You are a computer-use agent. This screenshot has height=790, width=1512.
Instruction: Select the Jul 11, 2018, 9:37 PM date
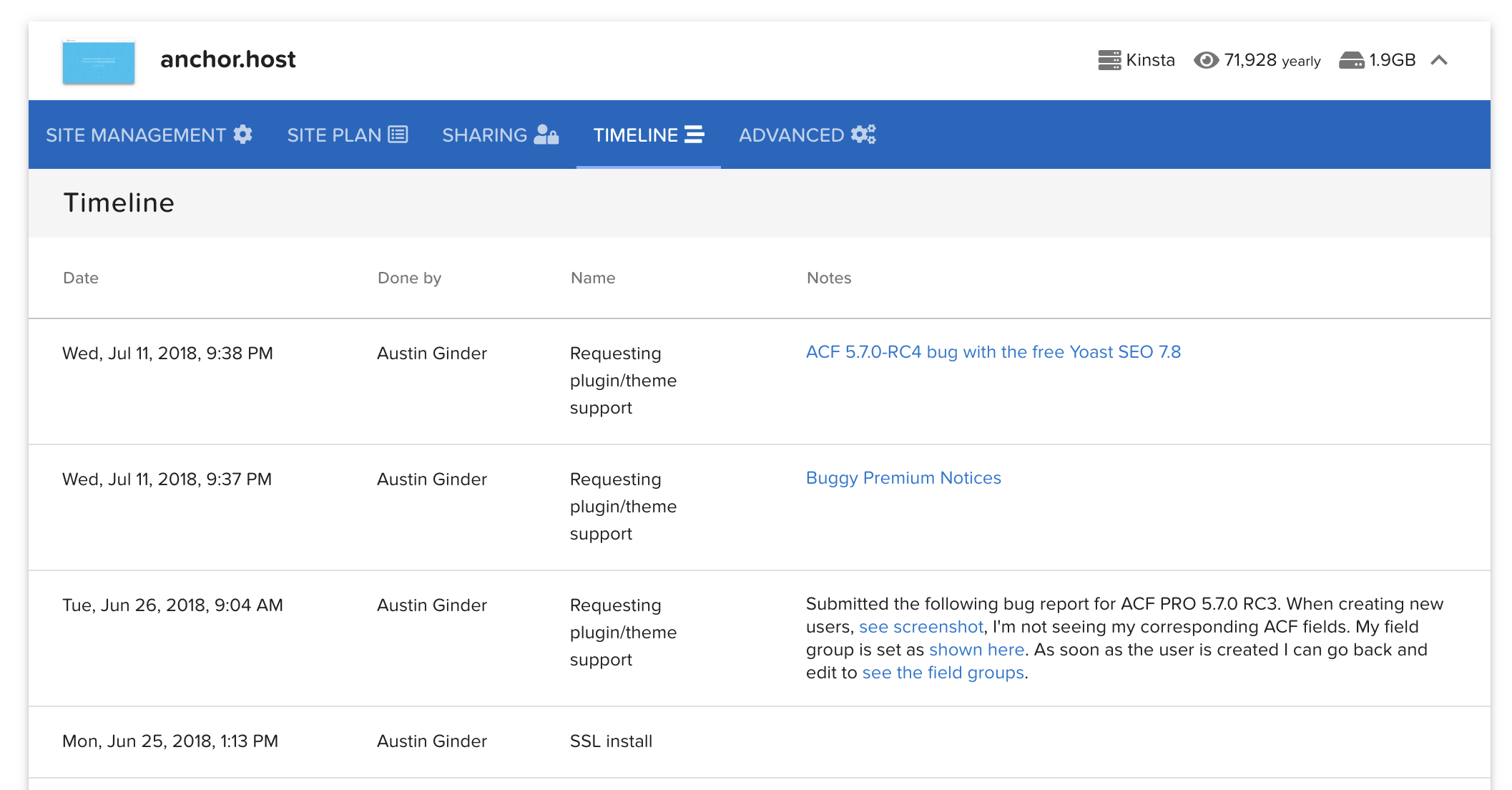[x=167, y=479]
